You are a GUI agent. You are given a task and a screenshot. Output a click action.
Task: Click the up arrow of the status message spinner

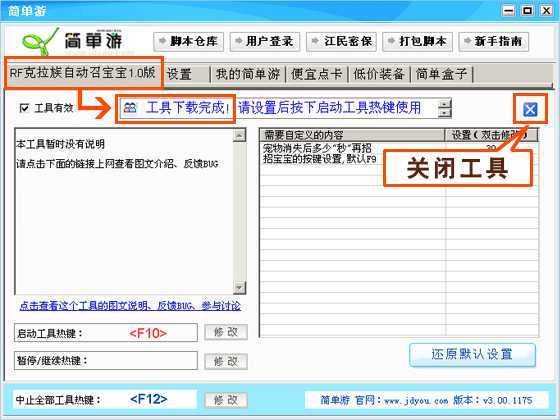(x=444, y=104)
